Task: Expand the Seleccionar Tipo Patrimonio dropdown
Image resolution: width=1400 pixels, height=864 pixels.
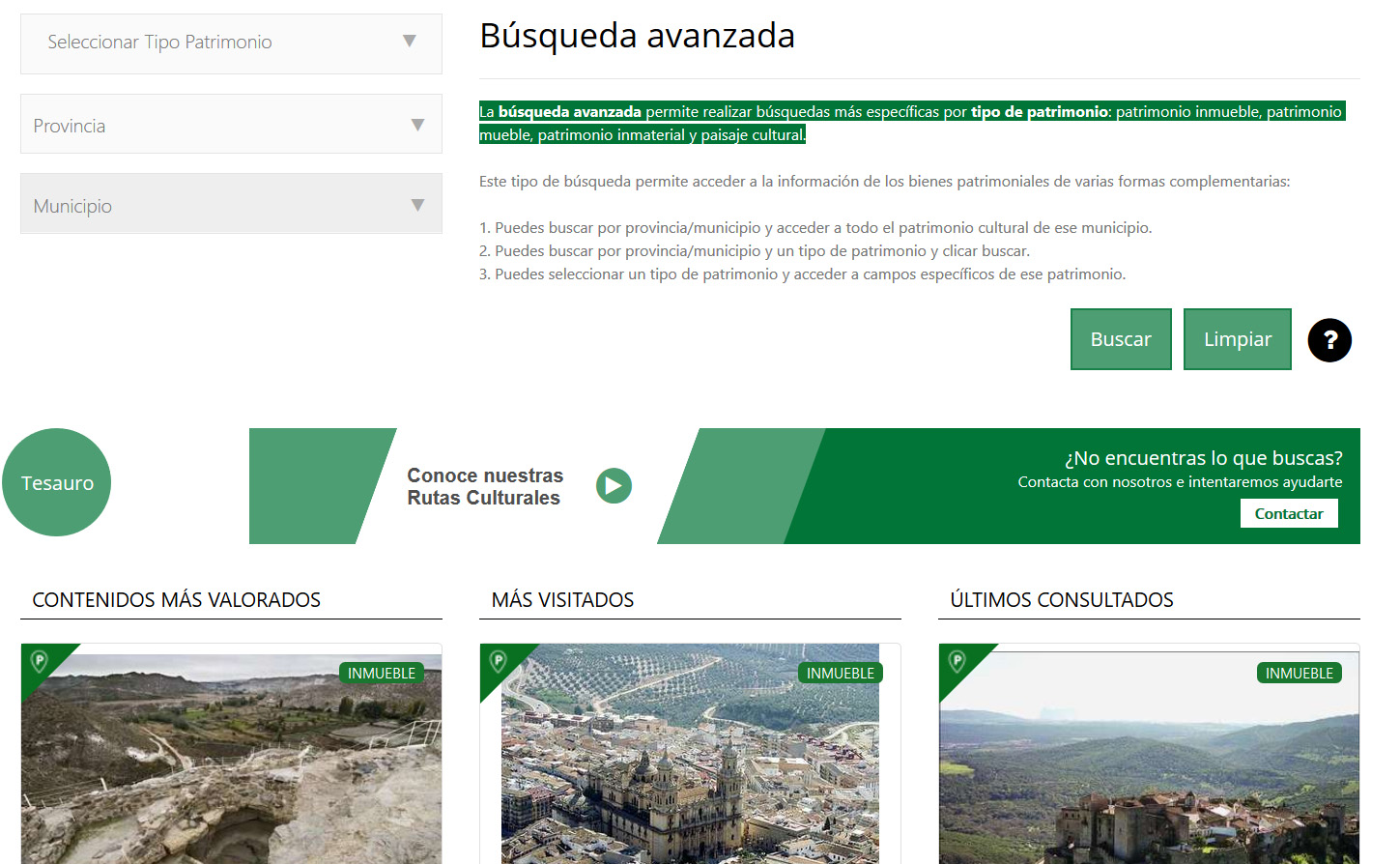Action: pos(231,43)
